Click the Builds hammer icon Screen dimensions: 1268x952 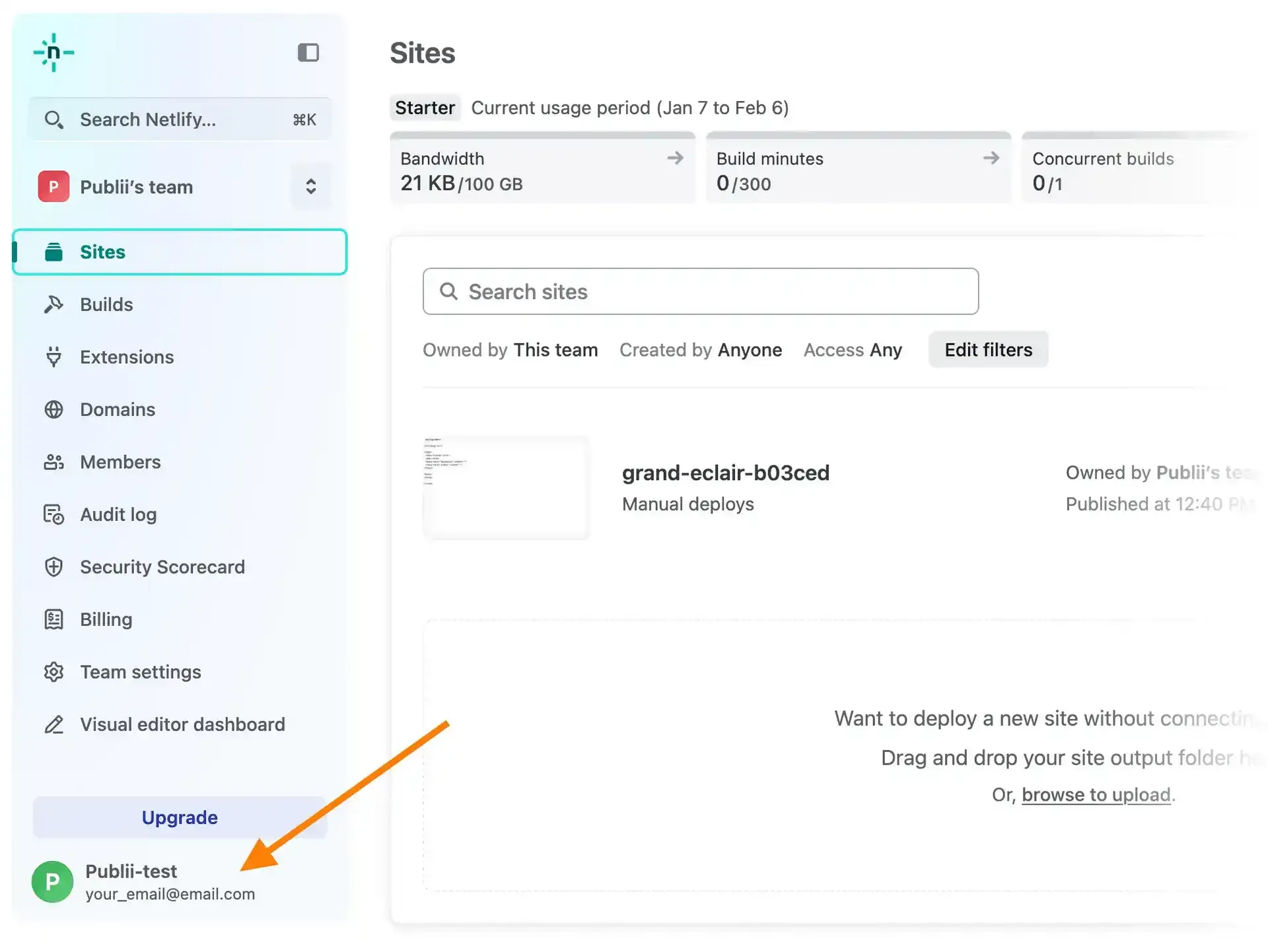point(53,304)
